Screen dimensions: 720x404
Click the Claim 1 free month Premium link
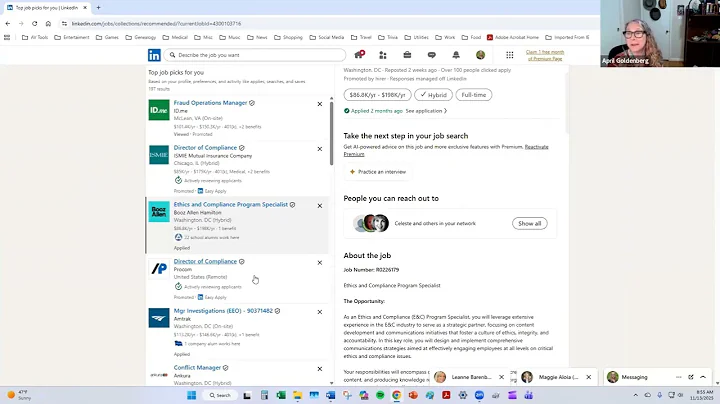(x=545, y=55)
